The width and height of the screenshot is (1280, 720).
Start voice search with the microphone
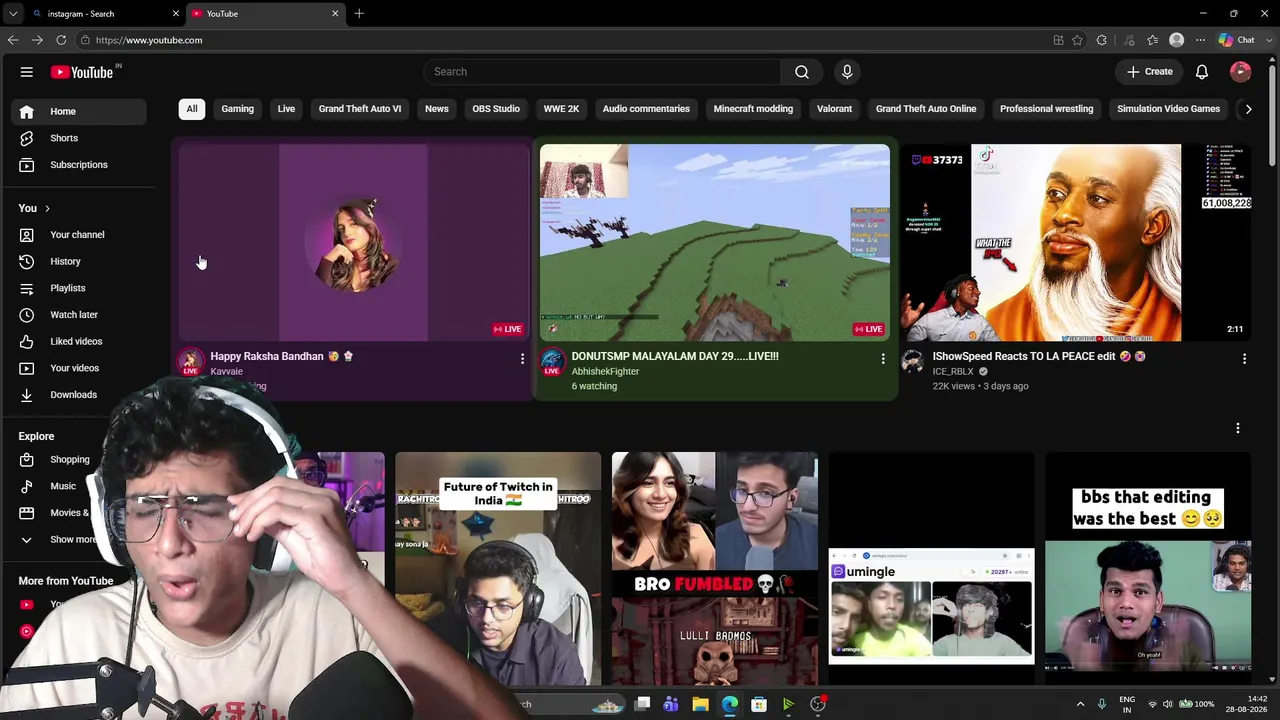[847, 72]
